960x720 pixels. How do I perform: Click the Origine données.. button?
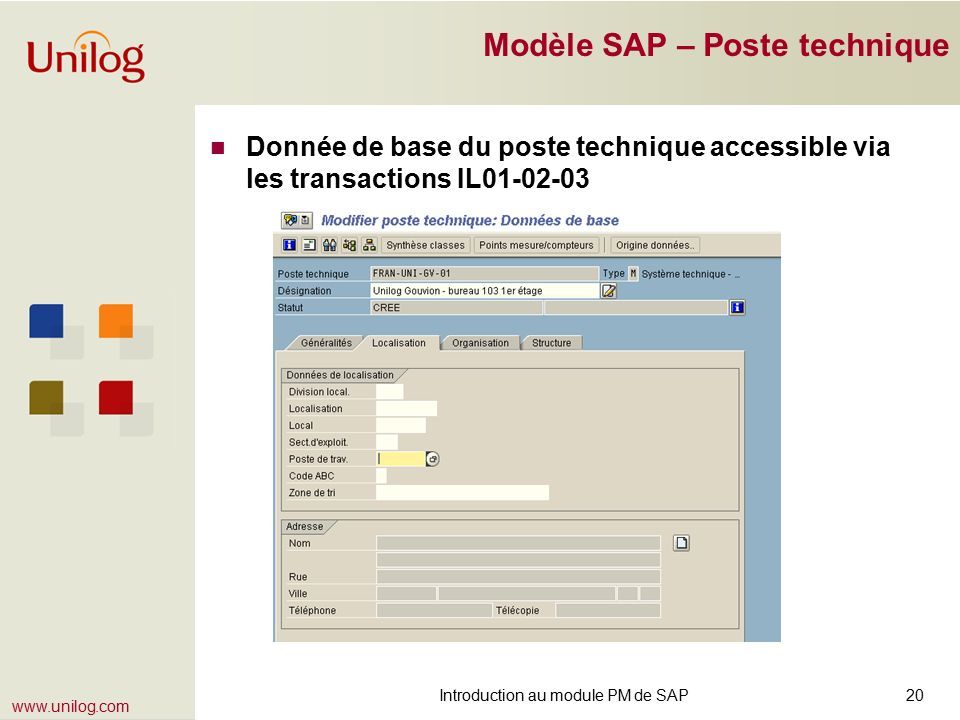click(654, 246)
